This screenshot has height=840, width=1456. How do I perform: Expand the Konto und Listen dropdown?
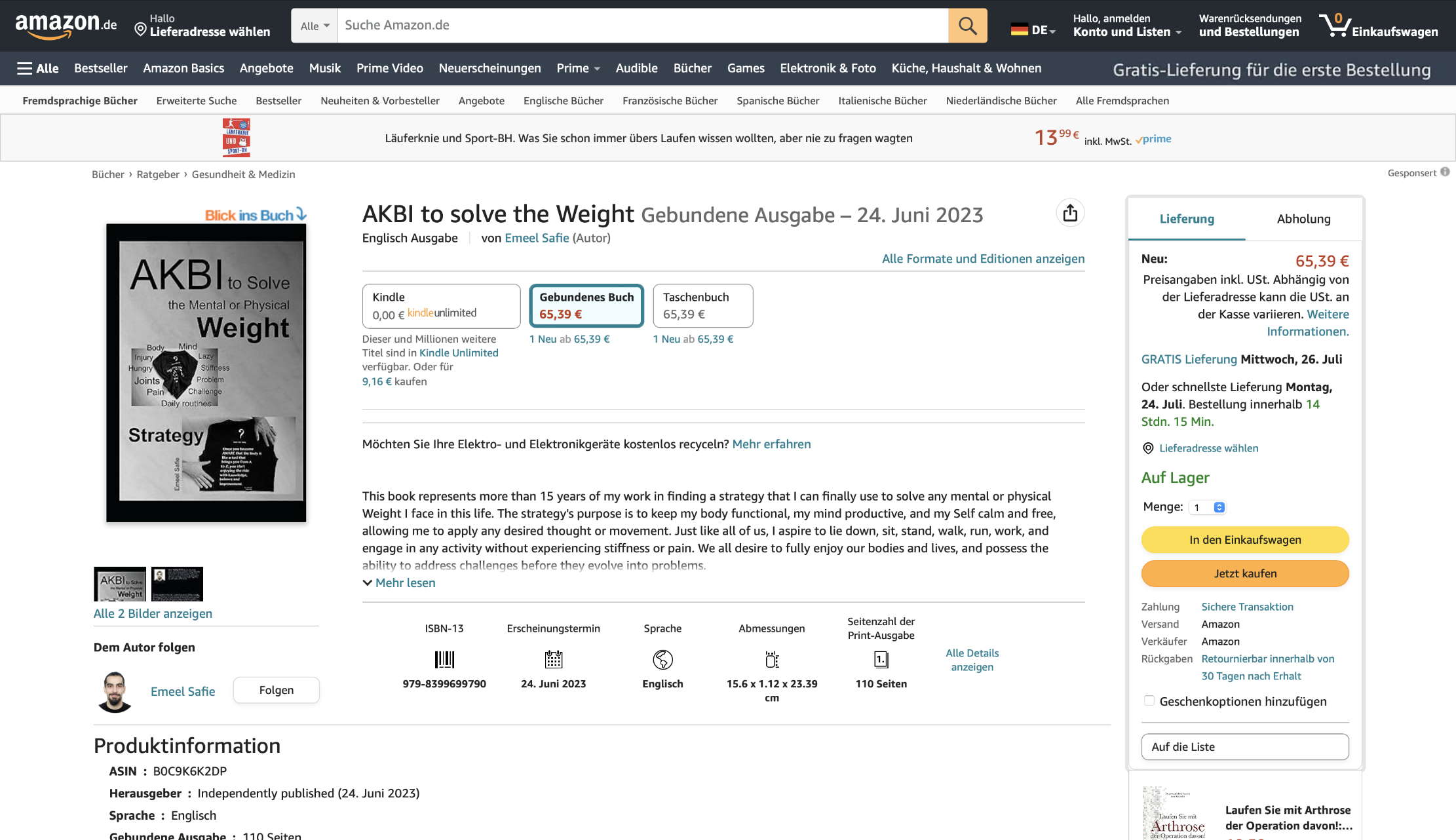click(1127, 26)
